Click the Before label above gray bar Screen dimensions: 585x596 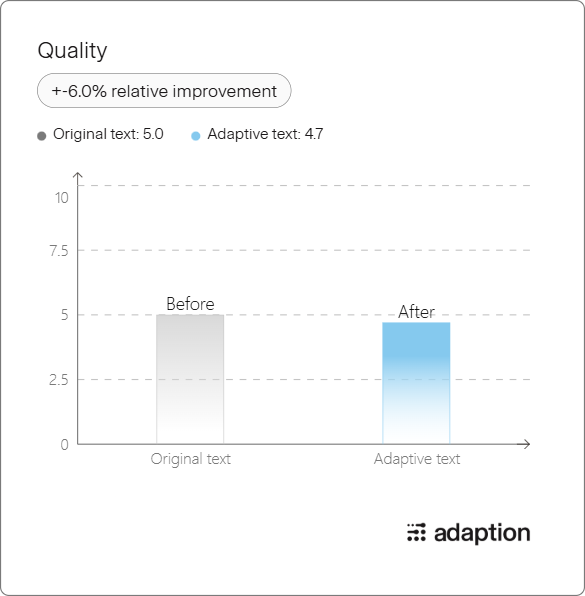click(x=190, y=304)
